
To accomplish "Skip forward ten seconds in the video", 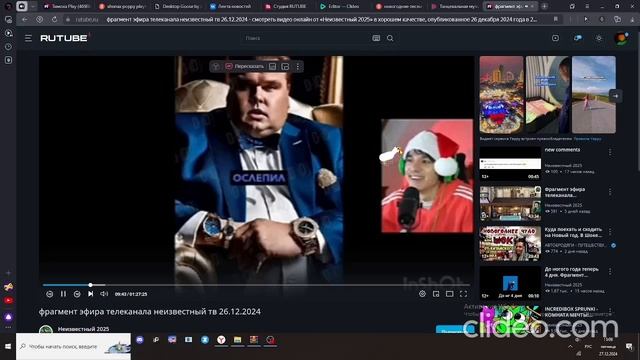I will [x=77, y=294].
